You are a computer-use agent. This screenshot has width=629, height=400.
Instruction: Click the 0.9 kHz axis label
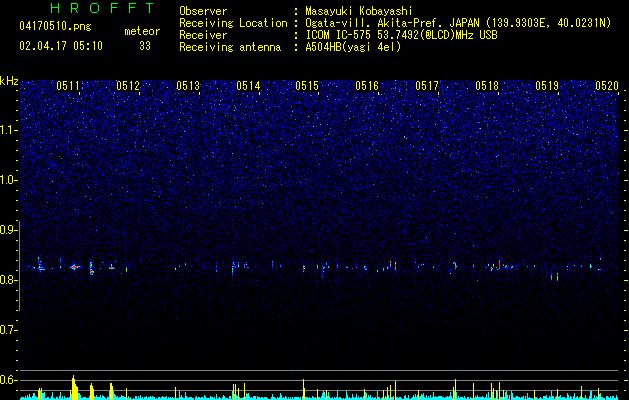(x=7, y=230)
